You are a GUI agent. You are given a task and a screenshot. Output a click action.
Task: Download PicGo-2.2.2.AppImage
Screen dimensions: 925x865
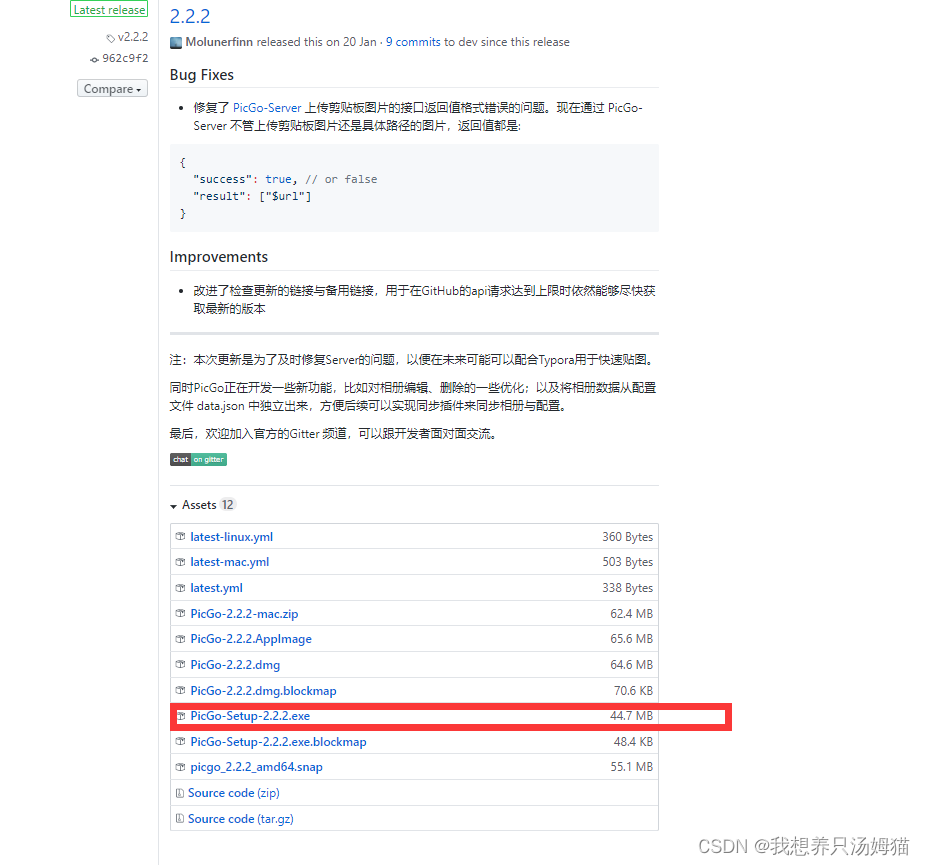[251, 638]
